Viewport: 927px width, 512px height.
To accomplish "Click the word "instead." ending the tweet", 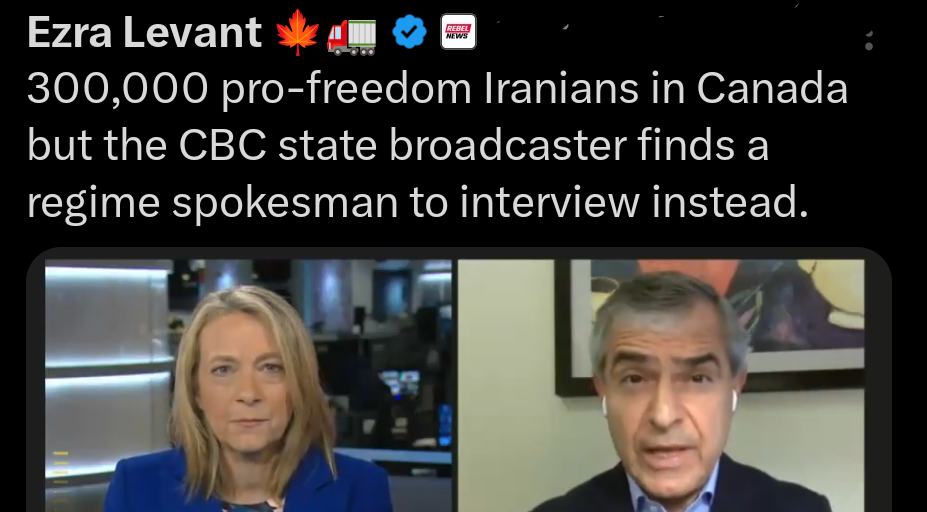I will tap(730, 201).
